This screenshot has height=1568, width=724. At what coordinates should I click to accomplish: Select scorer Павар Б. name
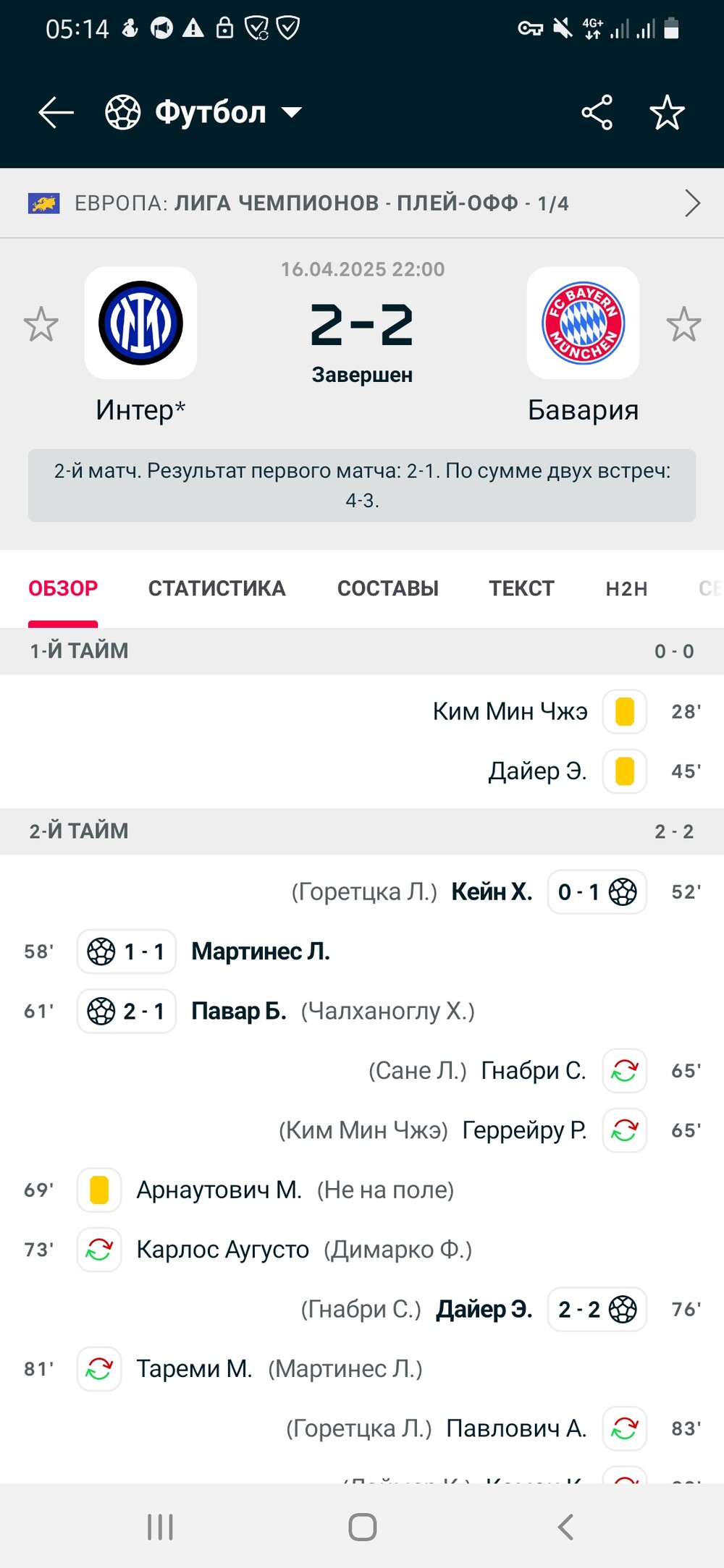point(239,1011)
